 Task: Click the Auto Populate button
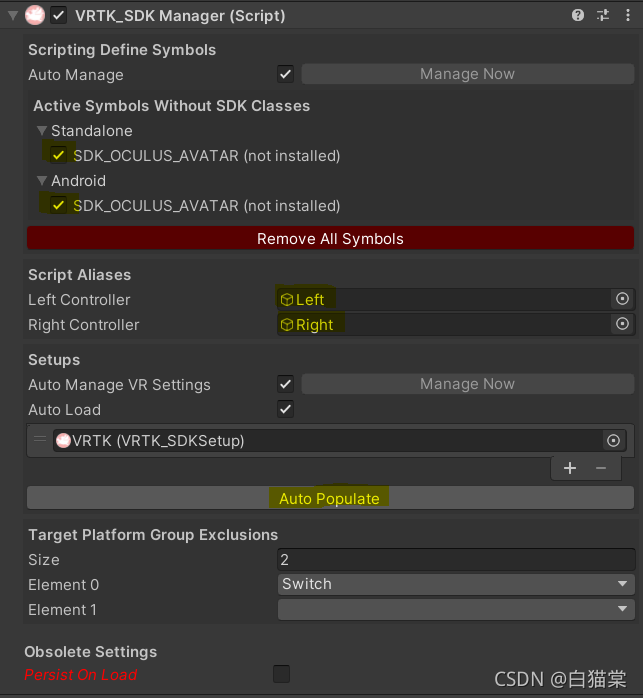point(330,498)
